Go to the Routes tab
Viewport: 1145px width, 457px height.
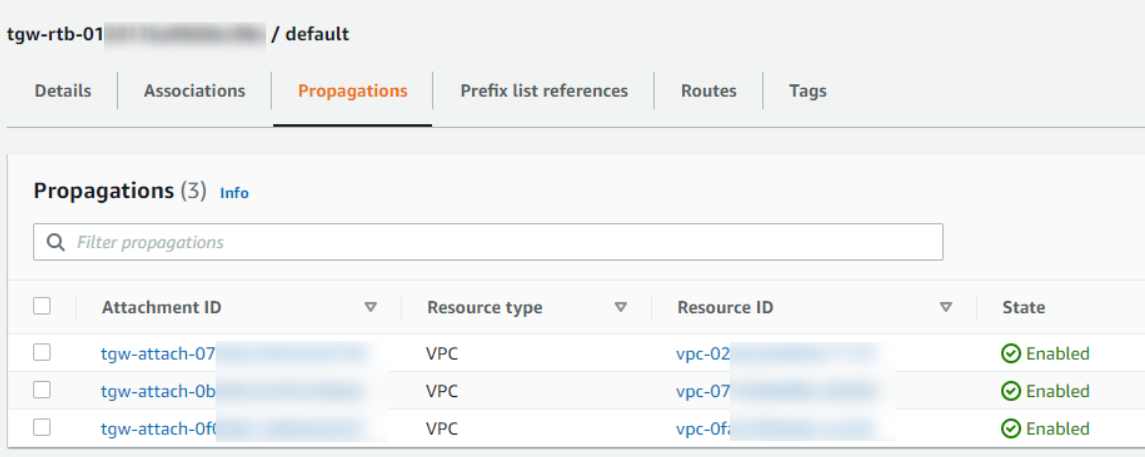708,91
